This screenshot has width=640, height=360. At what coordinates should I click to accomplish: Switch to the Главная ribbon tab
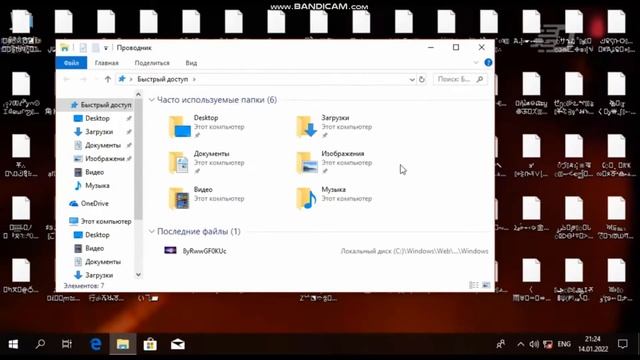(x=107, y=63)
